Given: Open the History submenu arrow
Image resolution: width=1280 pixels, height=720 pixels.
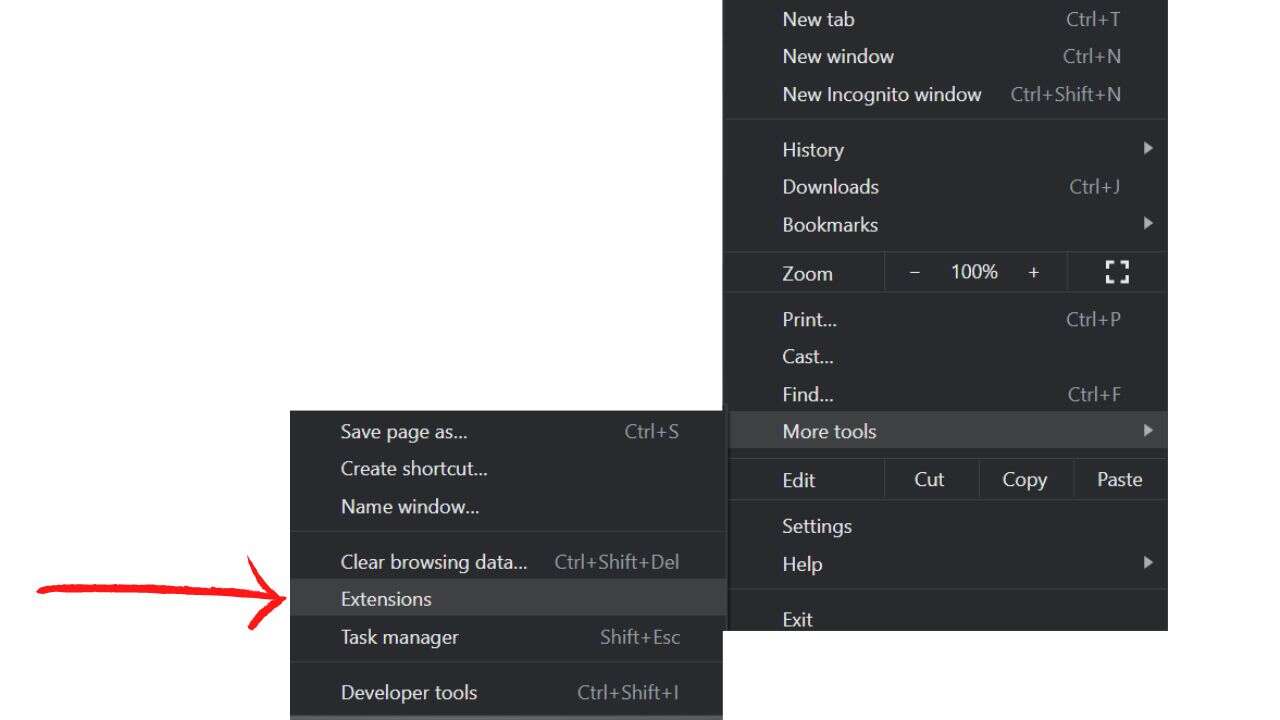Looking at the screenshot, I should [x=1147, y=148].
